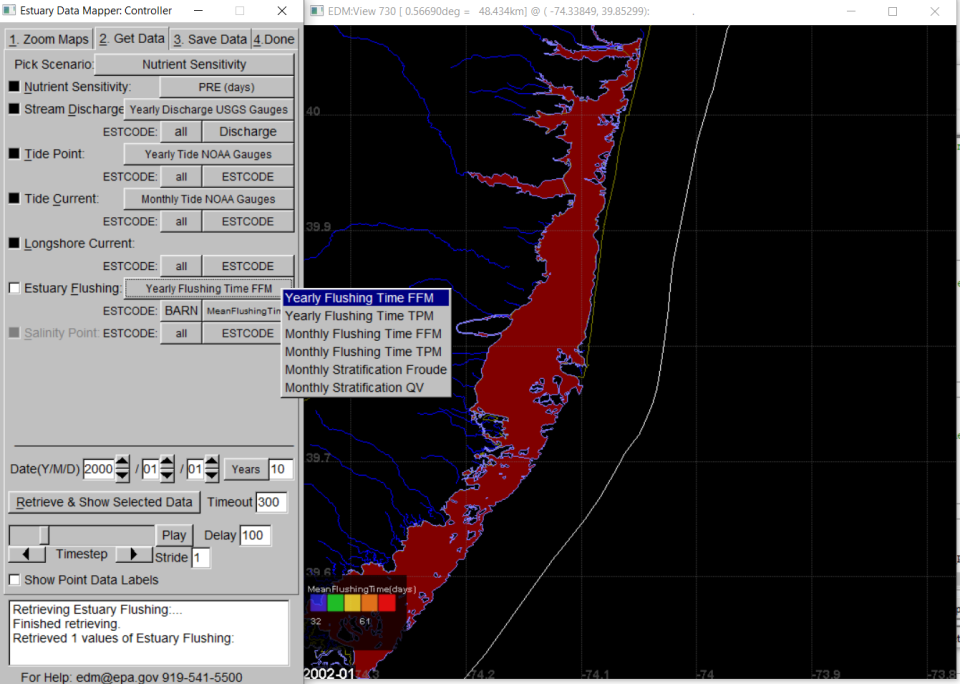The height and width of the screenshot is (684, 960).
Task: Click the timestep slider handle
Action: tap(44, 535)
